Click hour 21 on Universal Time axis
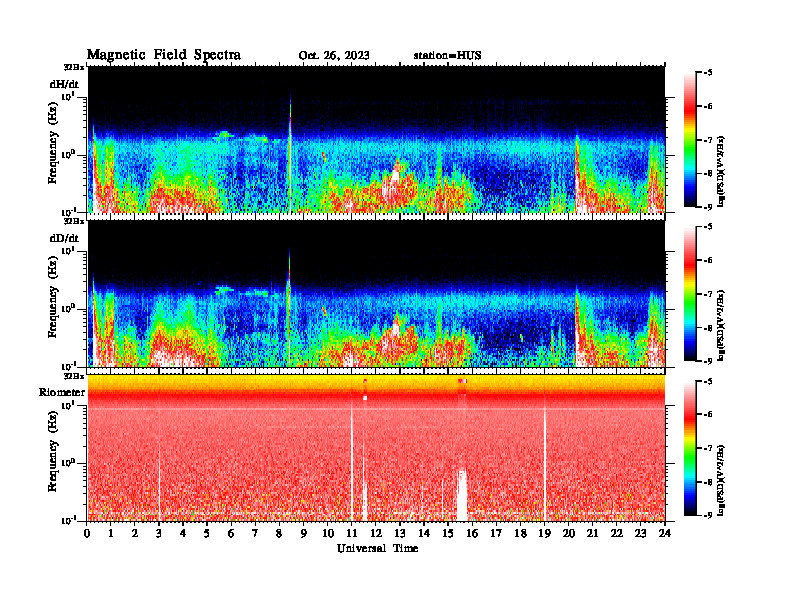This screenshot has width=792, height=612. tap(592, 534)
